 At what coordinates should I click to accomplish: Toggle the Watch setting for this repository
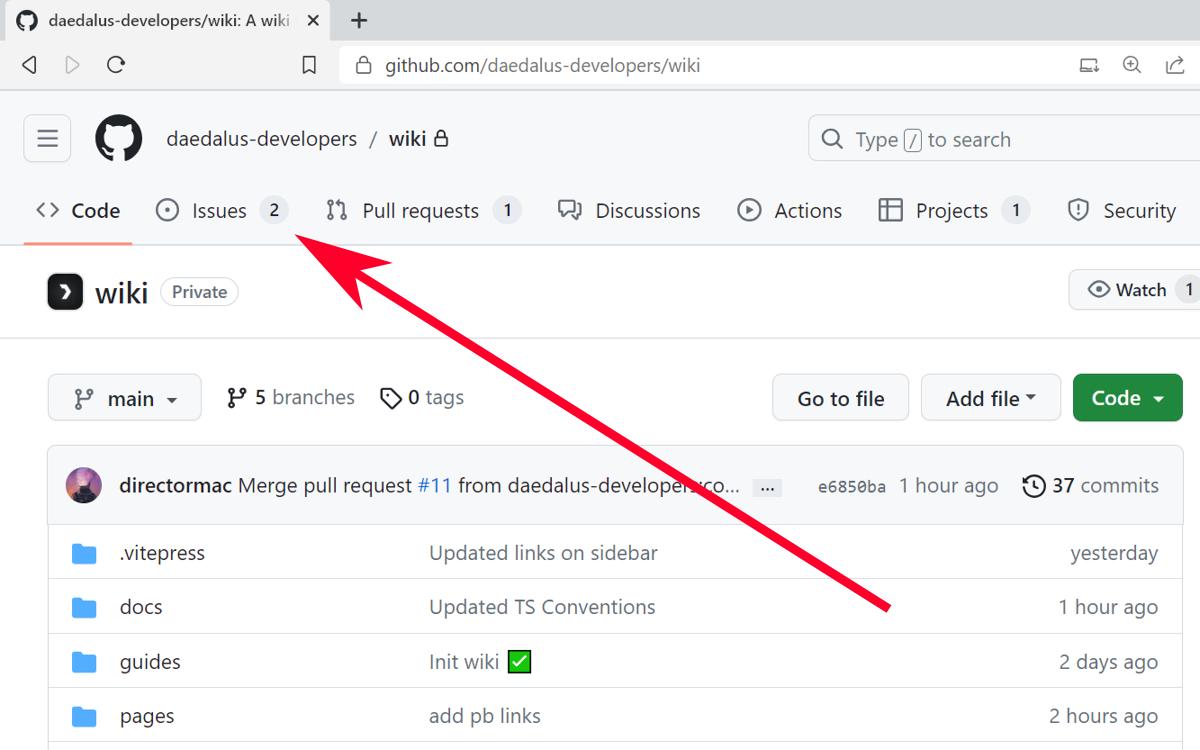click(1134, 289)
